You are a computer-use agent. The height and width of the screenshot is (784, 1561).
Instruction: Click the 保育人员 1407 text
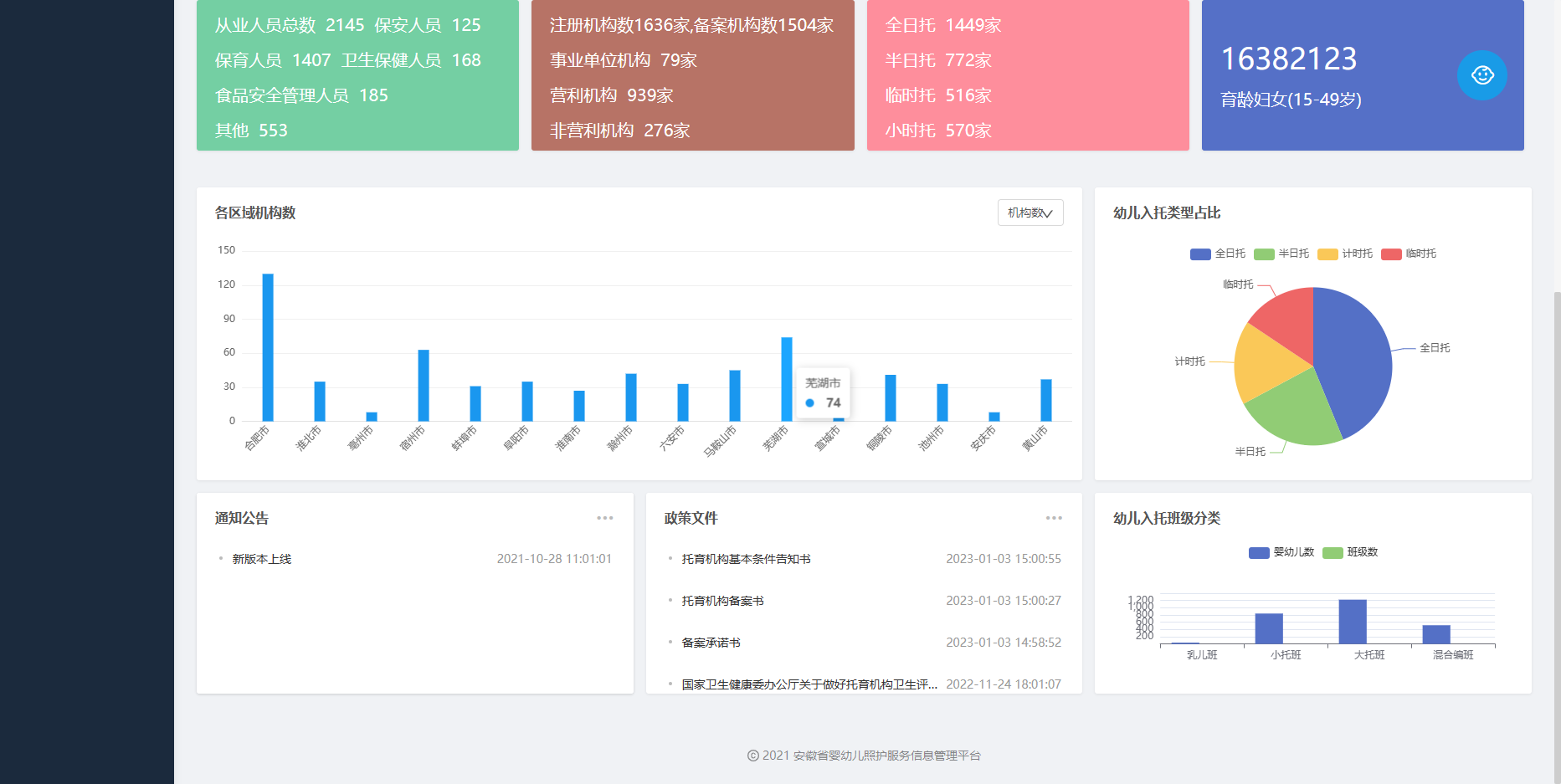pos(273,60)
